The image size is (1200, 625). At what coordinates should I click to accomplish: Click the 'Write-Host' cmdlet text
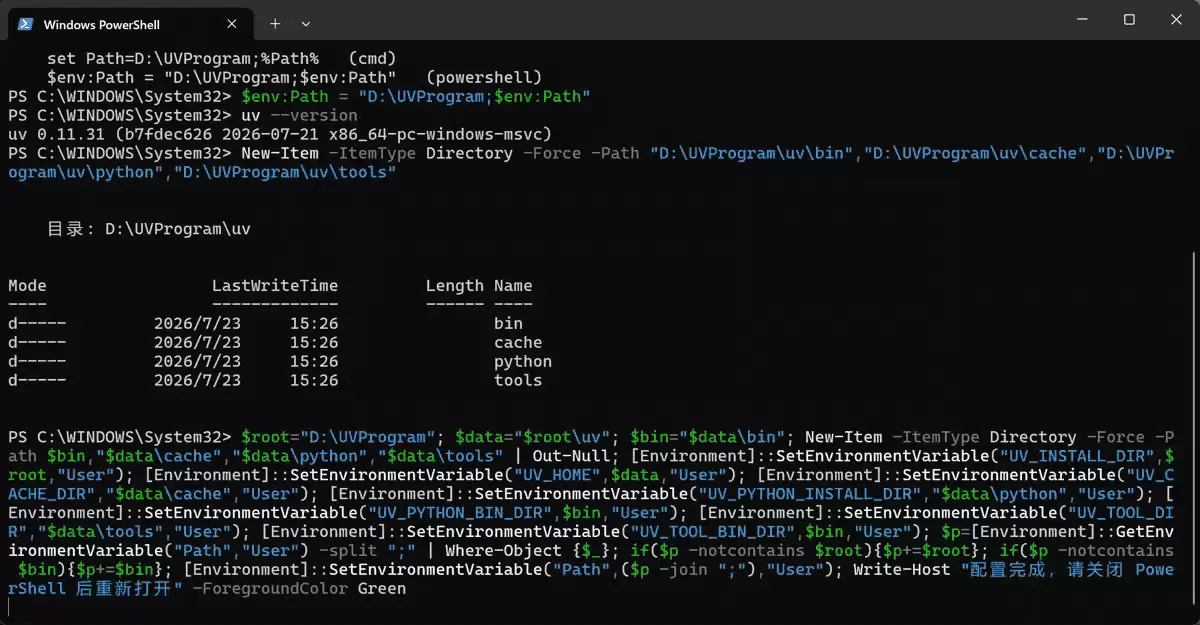tap(902, 570)
